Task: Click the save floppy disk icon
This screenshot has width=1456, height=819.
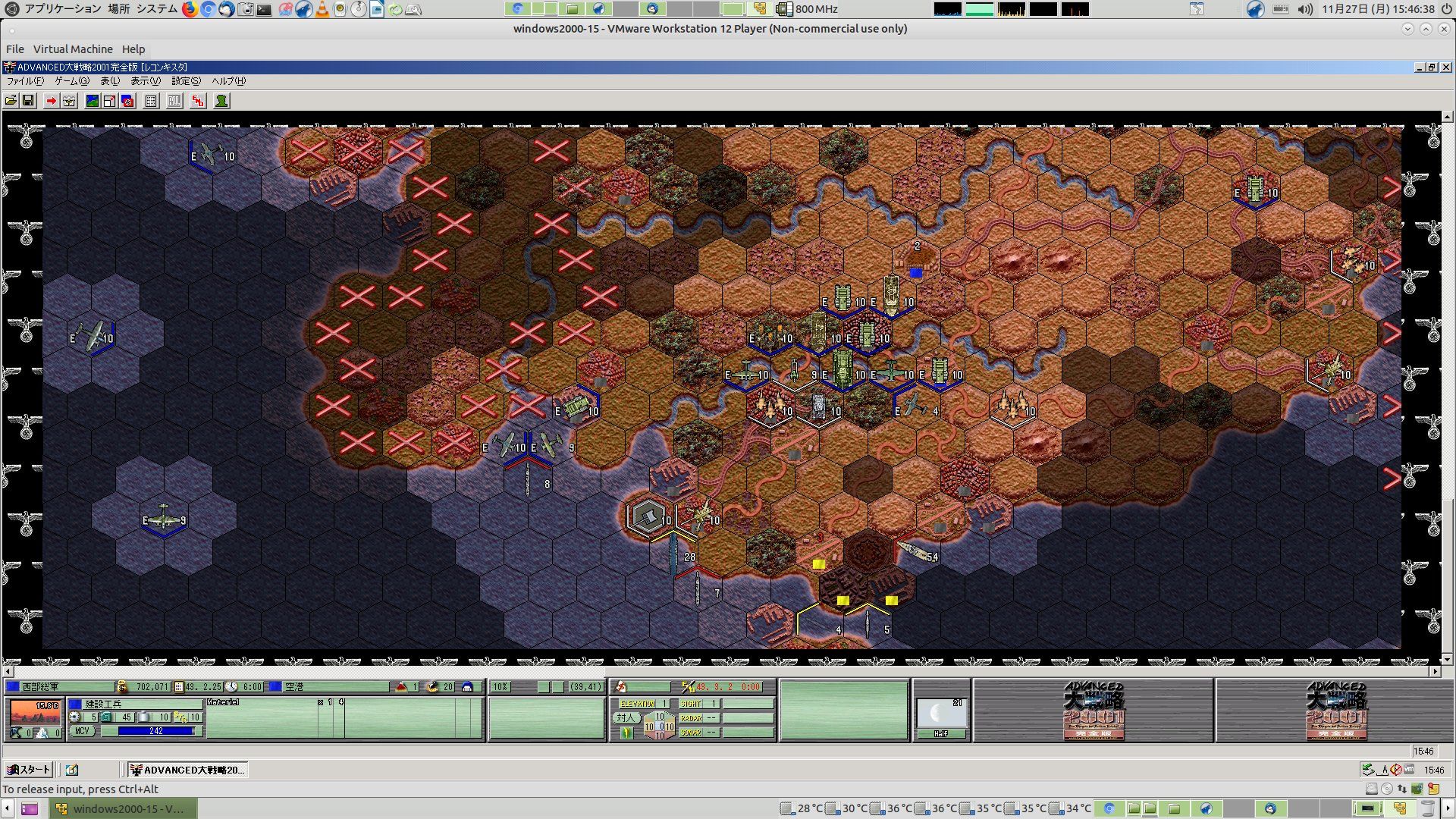Action: tap(28, 101)
